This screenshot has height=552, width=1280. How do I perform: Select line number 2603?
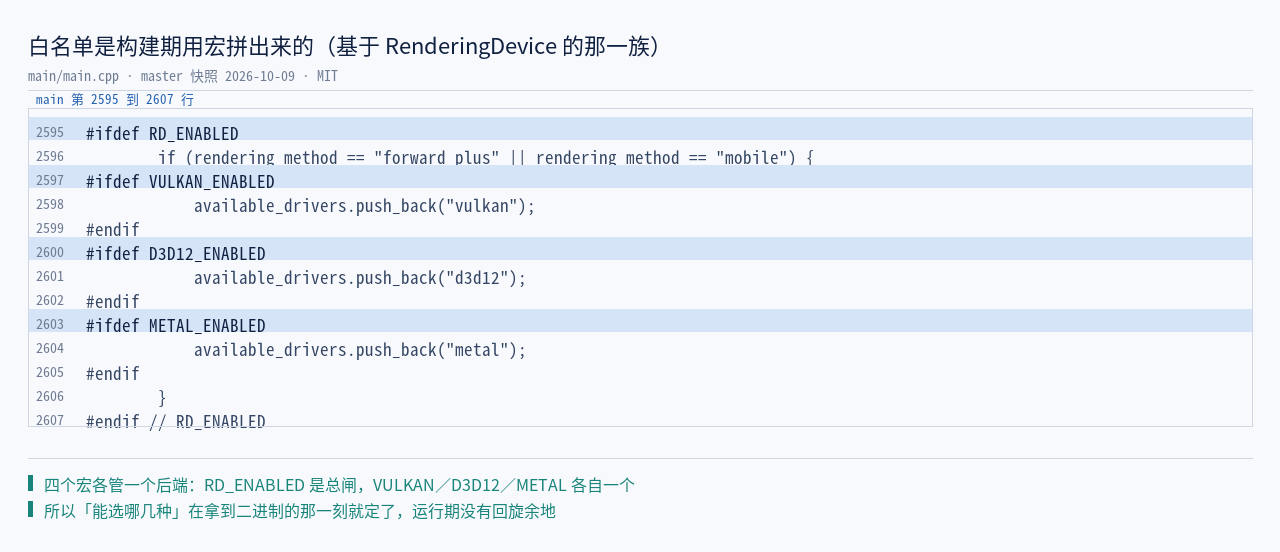click(x=50, y=325)
